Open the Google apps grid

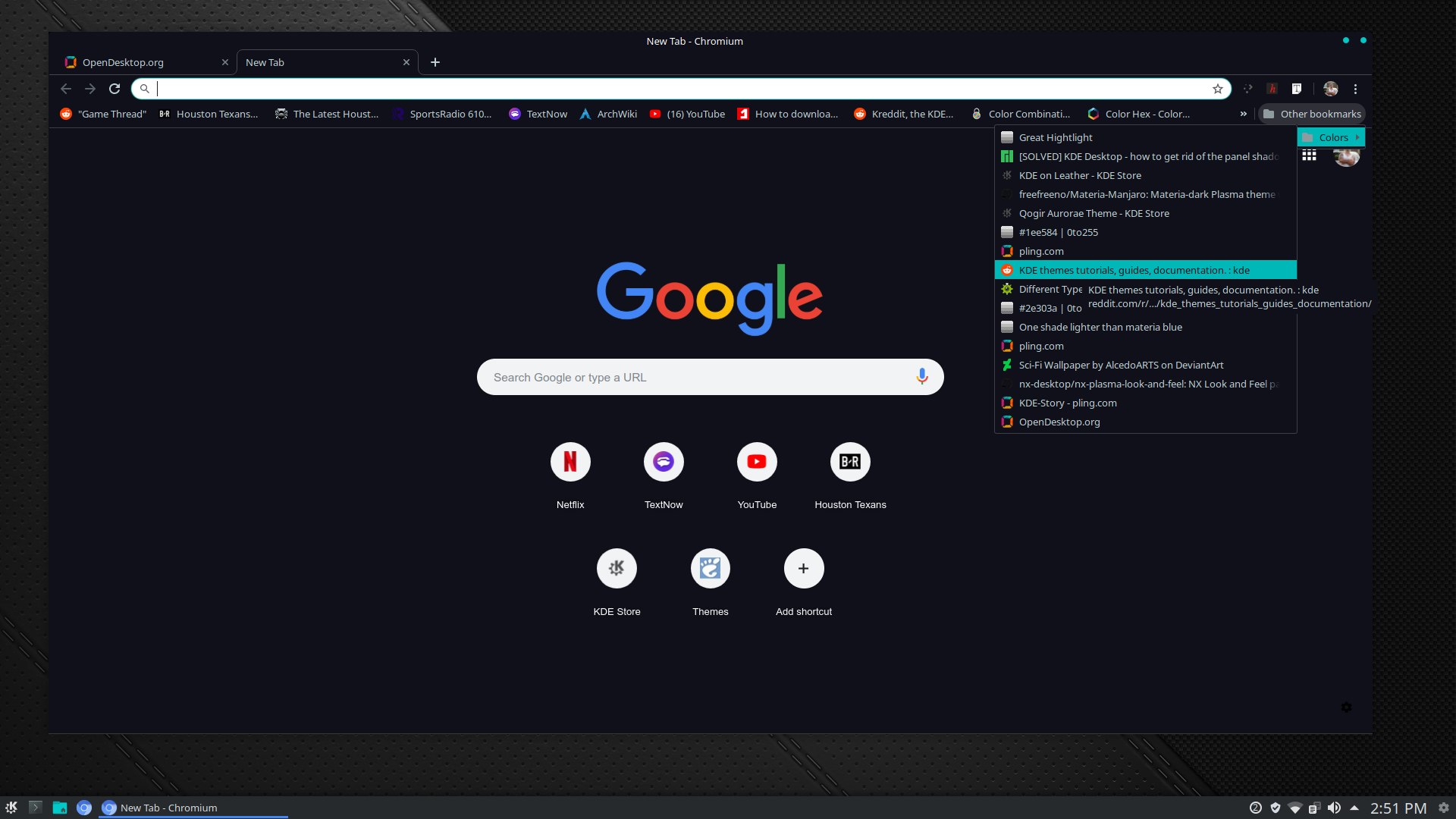pyautogui.click(x=1309, y=155)
